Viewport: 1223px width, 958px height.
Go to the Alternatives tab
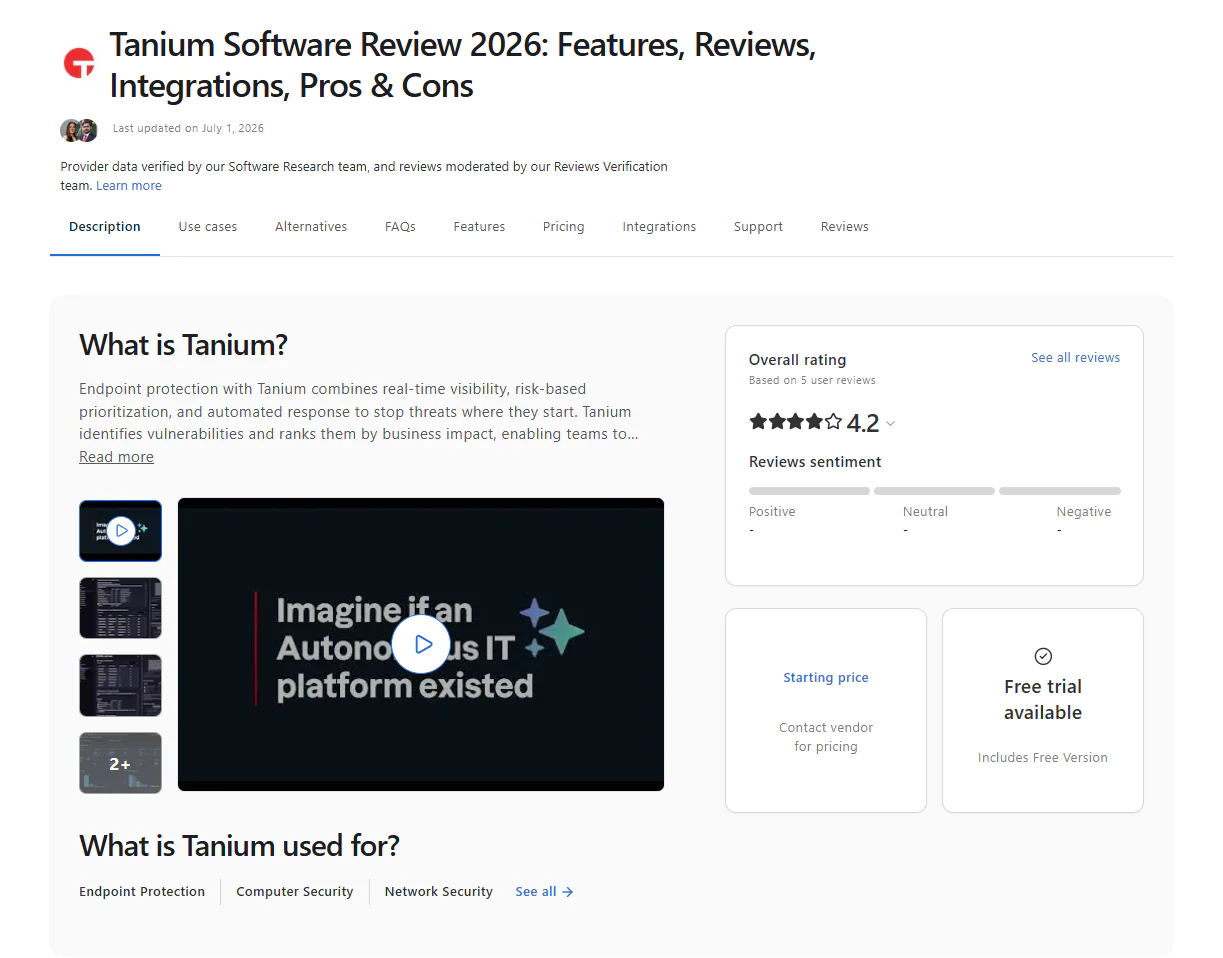coord(311,227)
